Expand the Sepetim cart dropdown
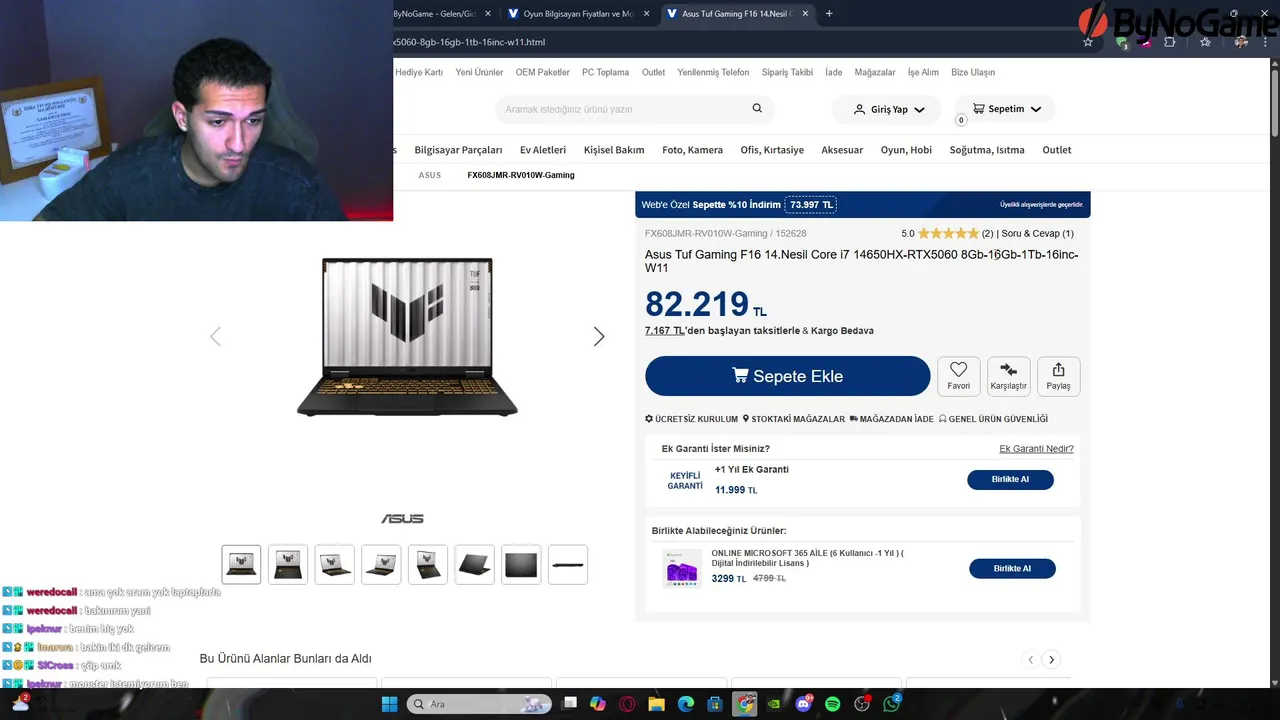The height and width of the screenshot is (720, 1280). 1005,109
